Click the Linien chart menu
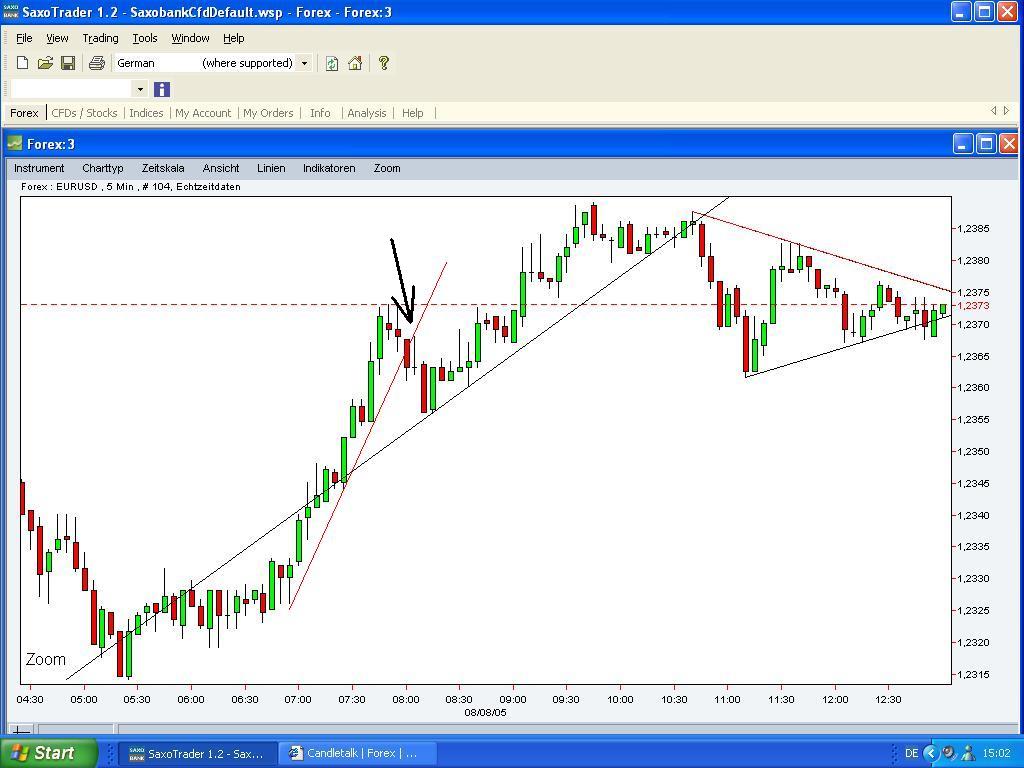 [271, 168]
